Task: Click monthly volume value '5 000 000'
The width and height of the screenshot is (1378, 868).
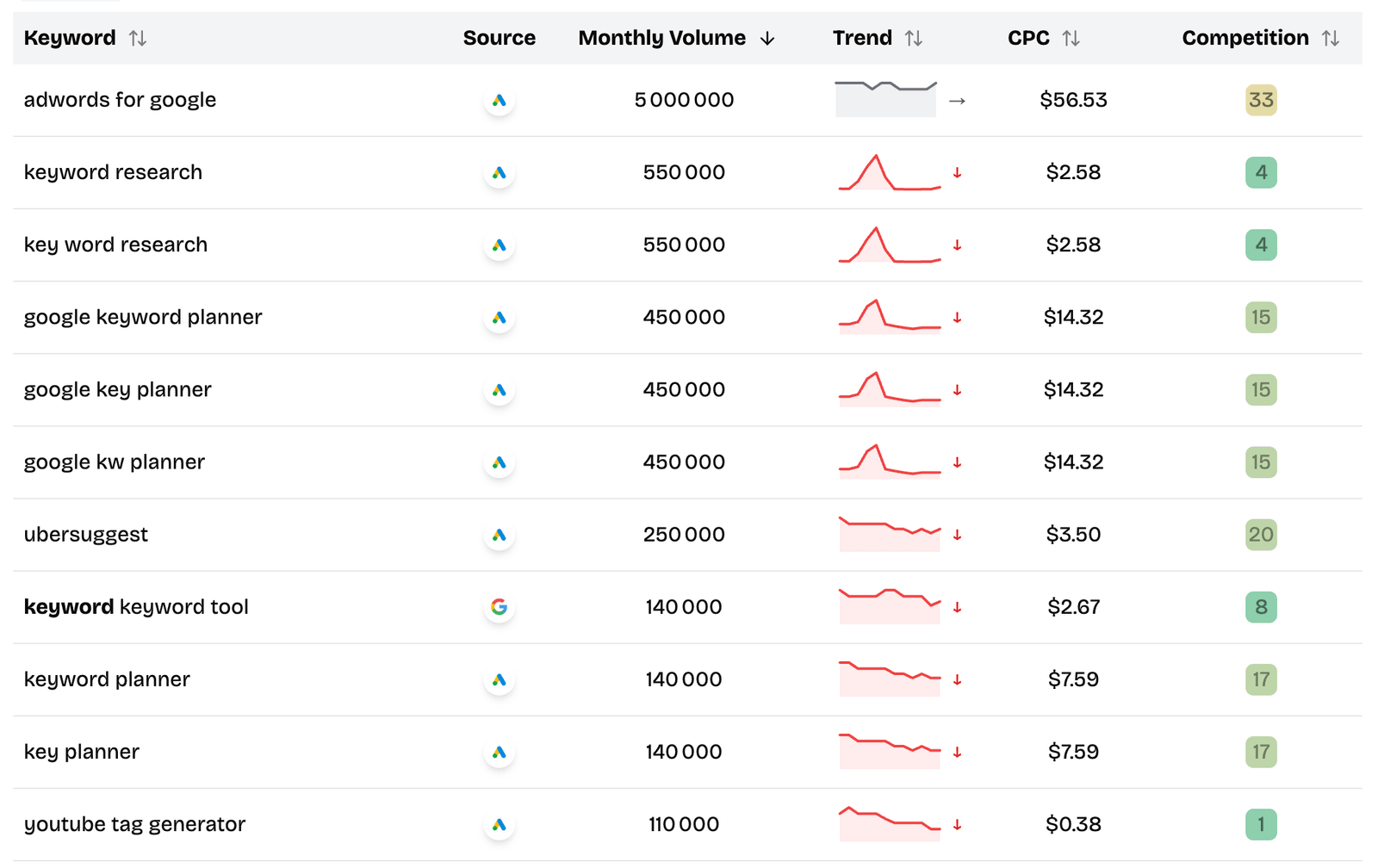Action: (x=684, y=100)
